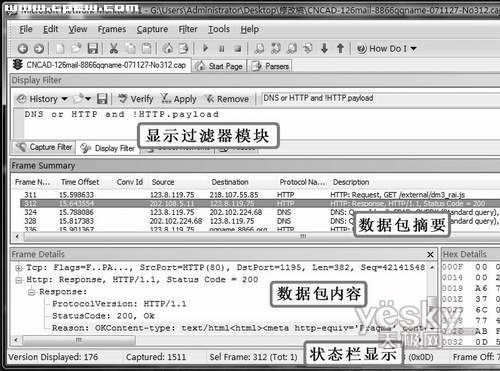The width and height of the screenshot is (500, 371).
Task: Select highlighted frame 312 row
Action: coord(260,203)
